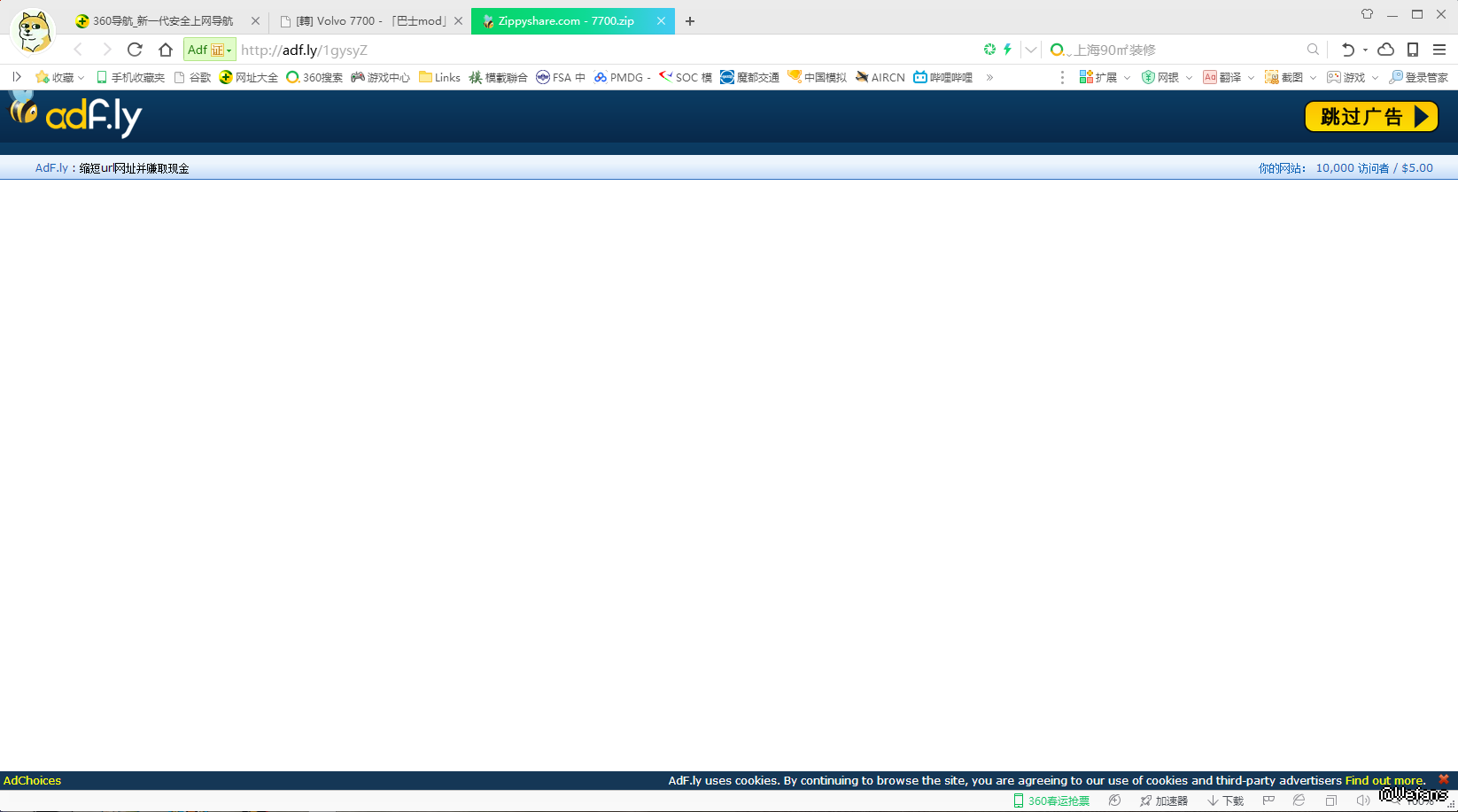The height and width of the screenshot is (812, 1458).
Task: Open the 登录管家 login manager
Action: pos(1418,78)
